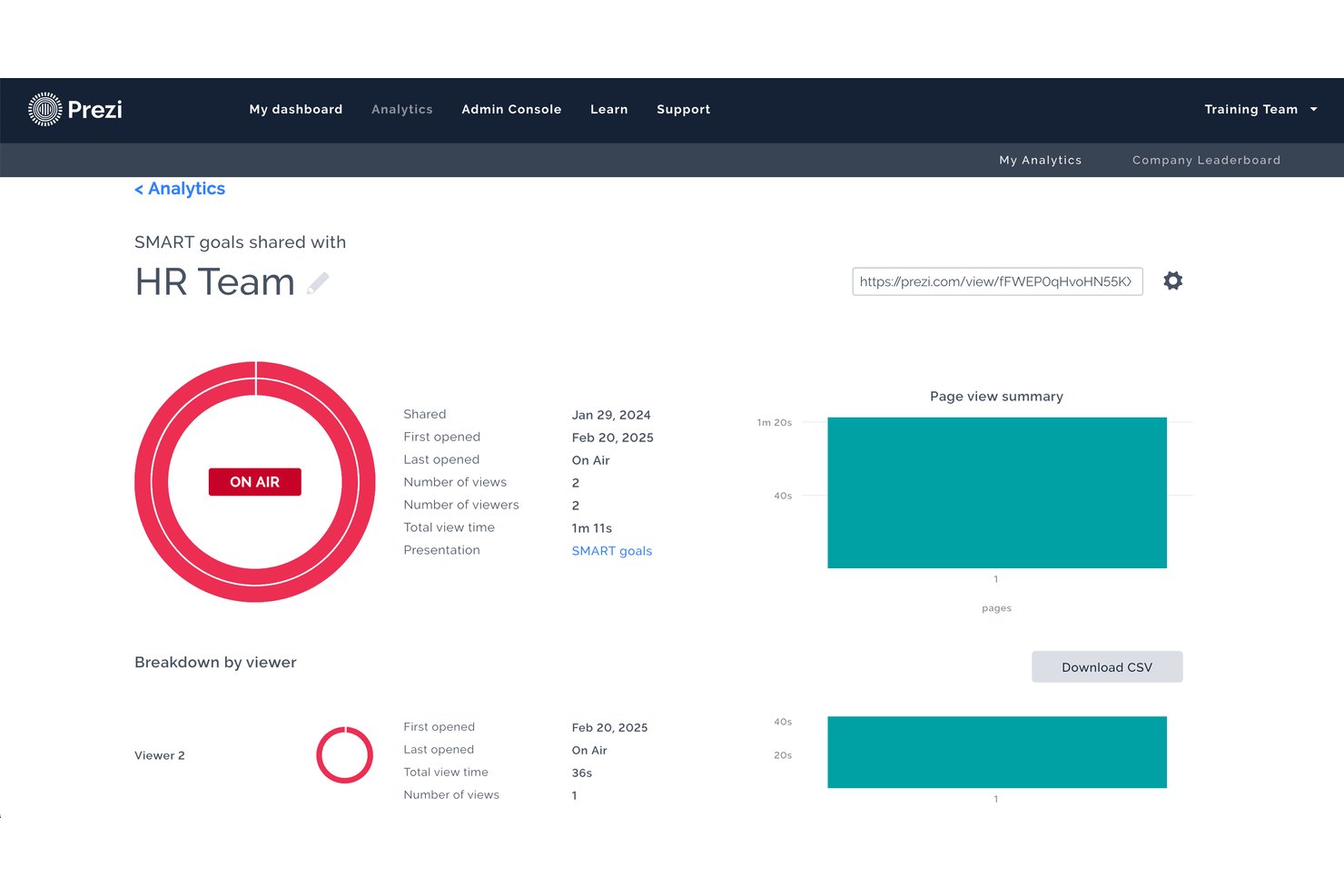Select the prezi.com view link field
Viewport: 1344px width, 896px height.
pyautogui.click(x=997, y=281)
